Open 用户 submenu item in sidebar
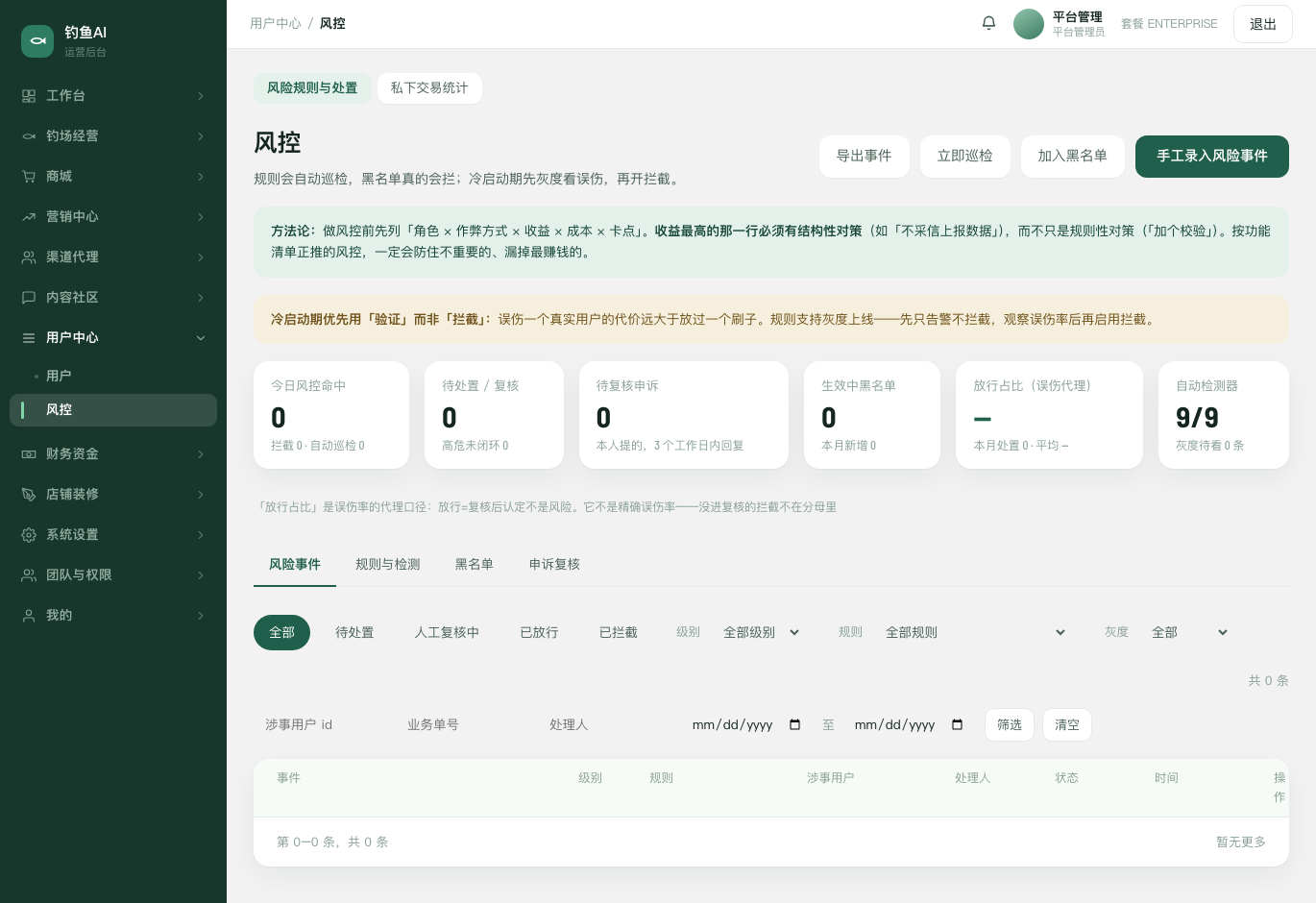This screenshot has height=903, width=1316. pyautogui.click(x=113, y=376)
